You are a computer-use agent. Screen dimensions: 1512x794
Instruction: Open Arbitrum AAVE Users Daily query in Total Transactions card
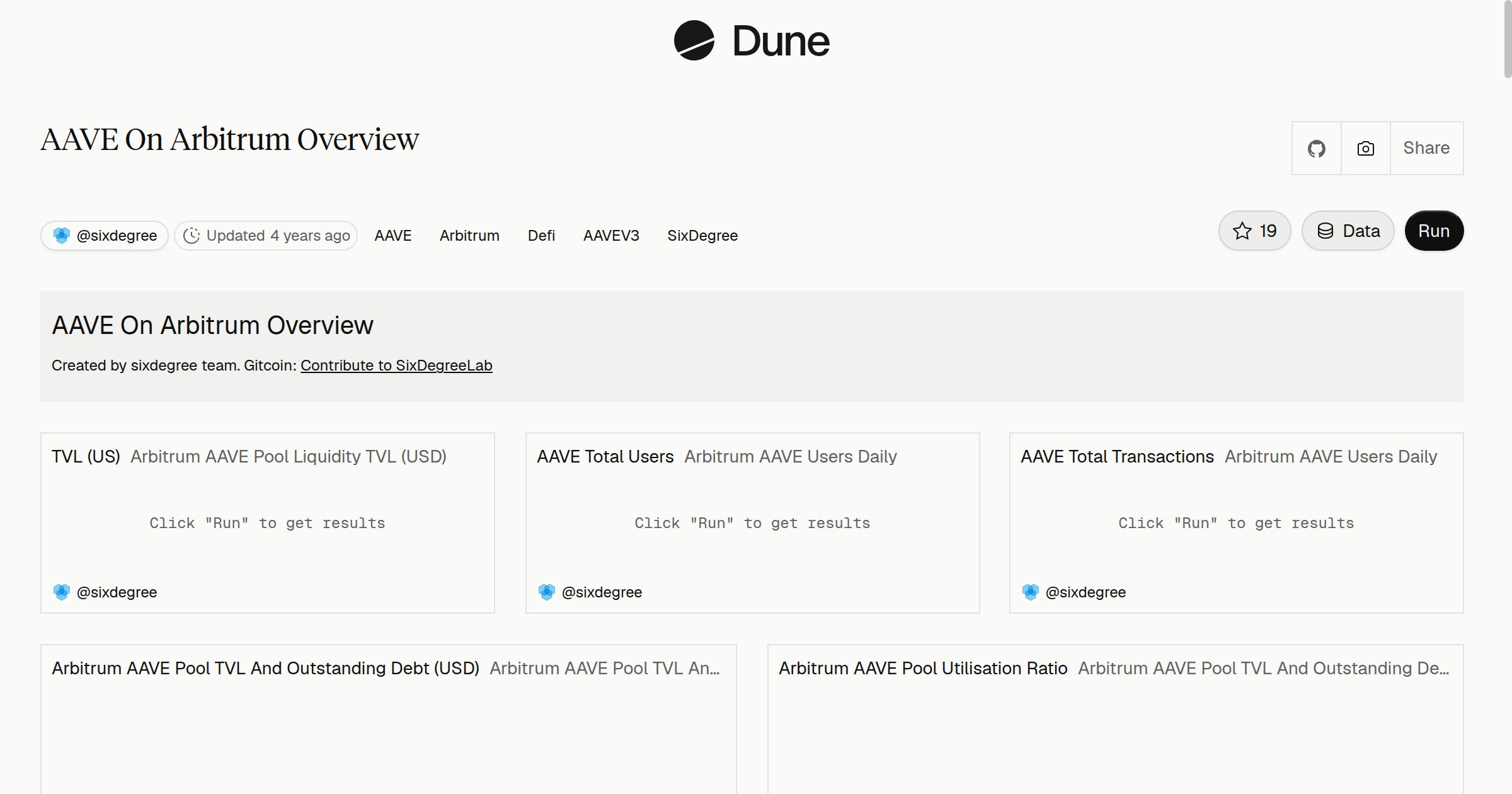tap(1331, 456)
